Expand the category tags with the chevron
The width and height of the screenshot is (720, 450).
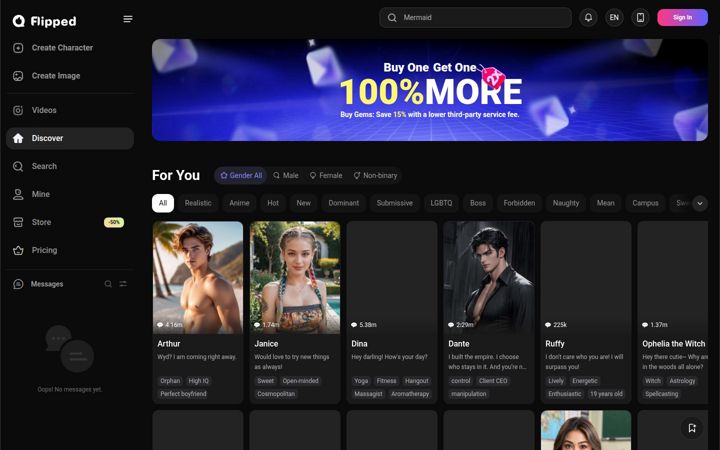click(x=700, y=203)
